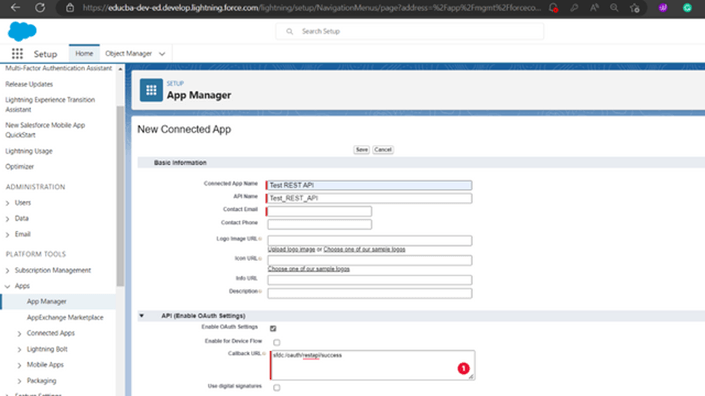Click the info icon beside Logo Image URL

[260, 239]
